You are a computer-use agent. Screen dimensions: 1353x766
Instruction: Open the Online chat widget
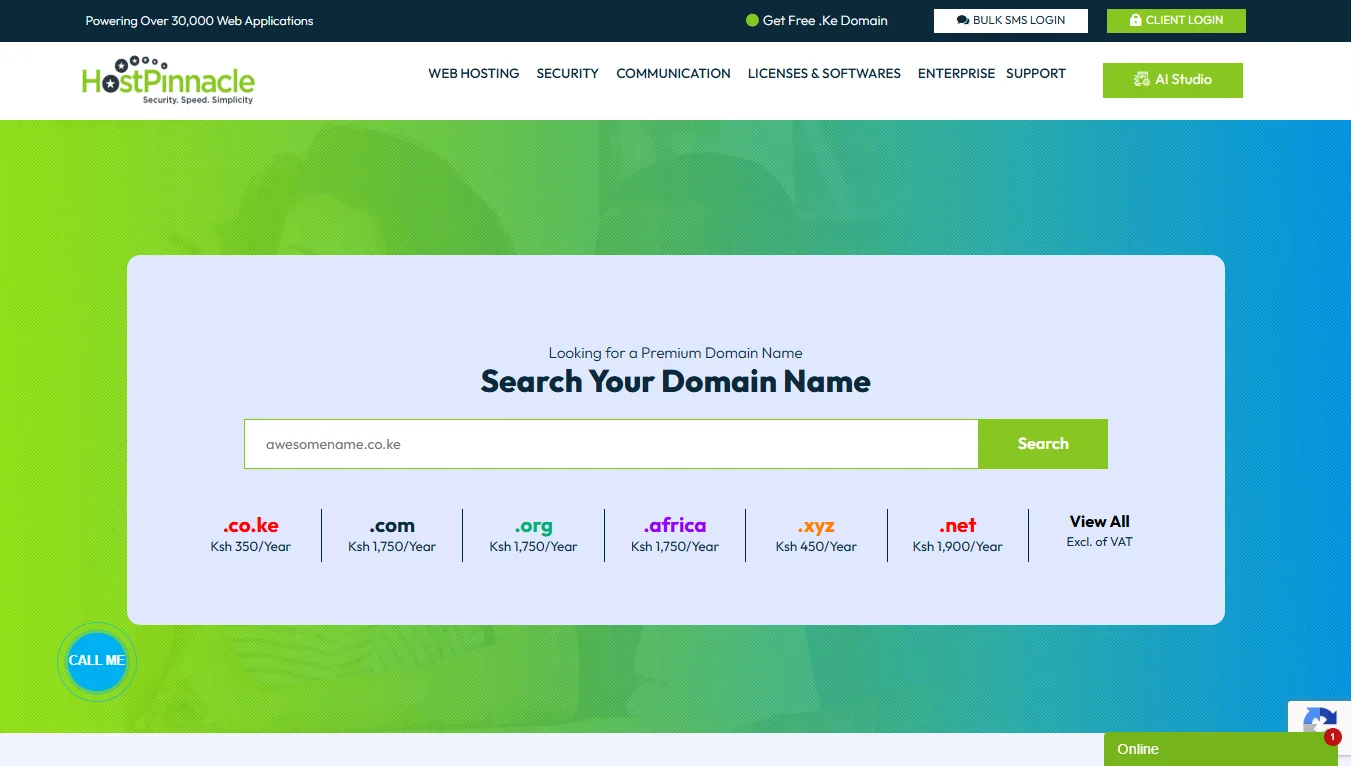pos(1220,749)
